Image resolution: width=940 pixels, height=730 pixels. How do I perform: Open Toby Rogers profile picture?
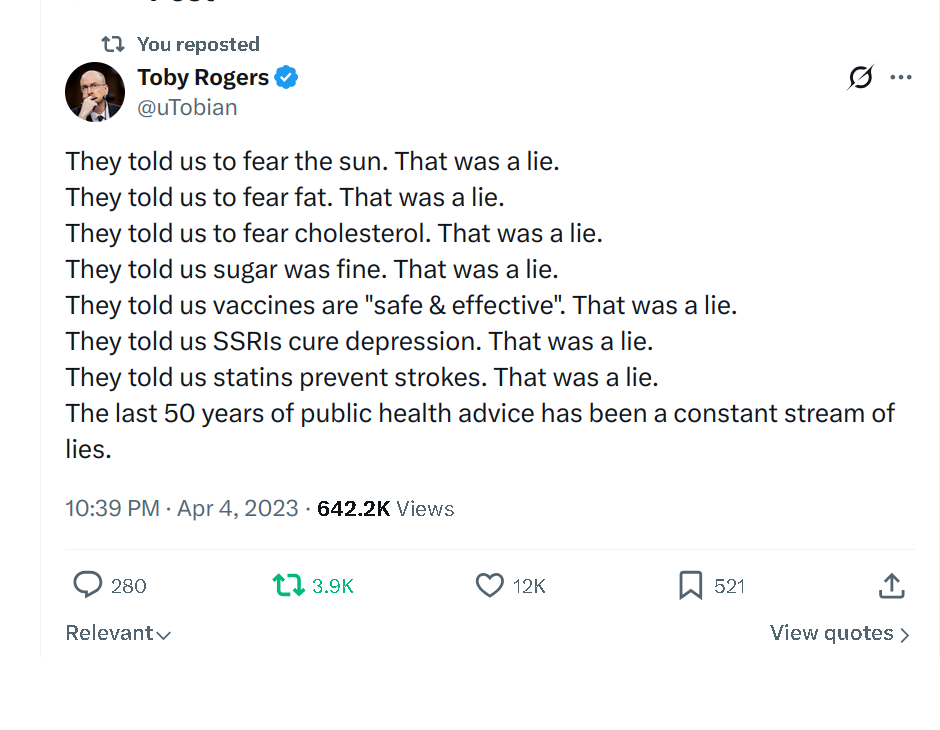95,92
